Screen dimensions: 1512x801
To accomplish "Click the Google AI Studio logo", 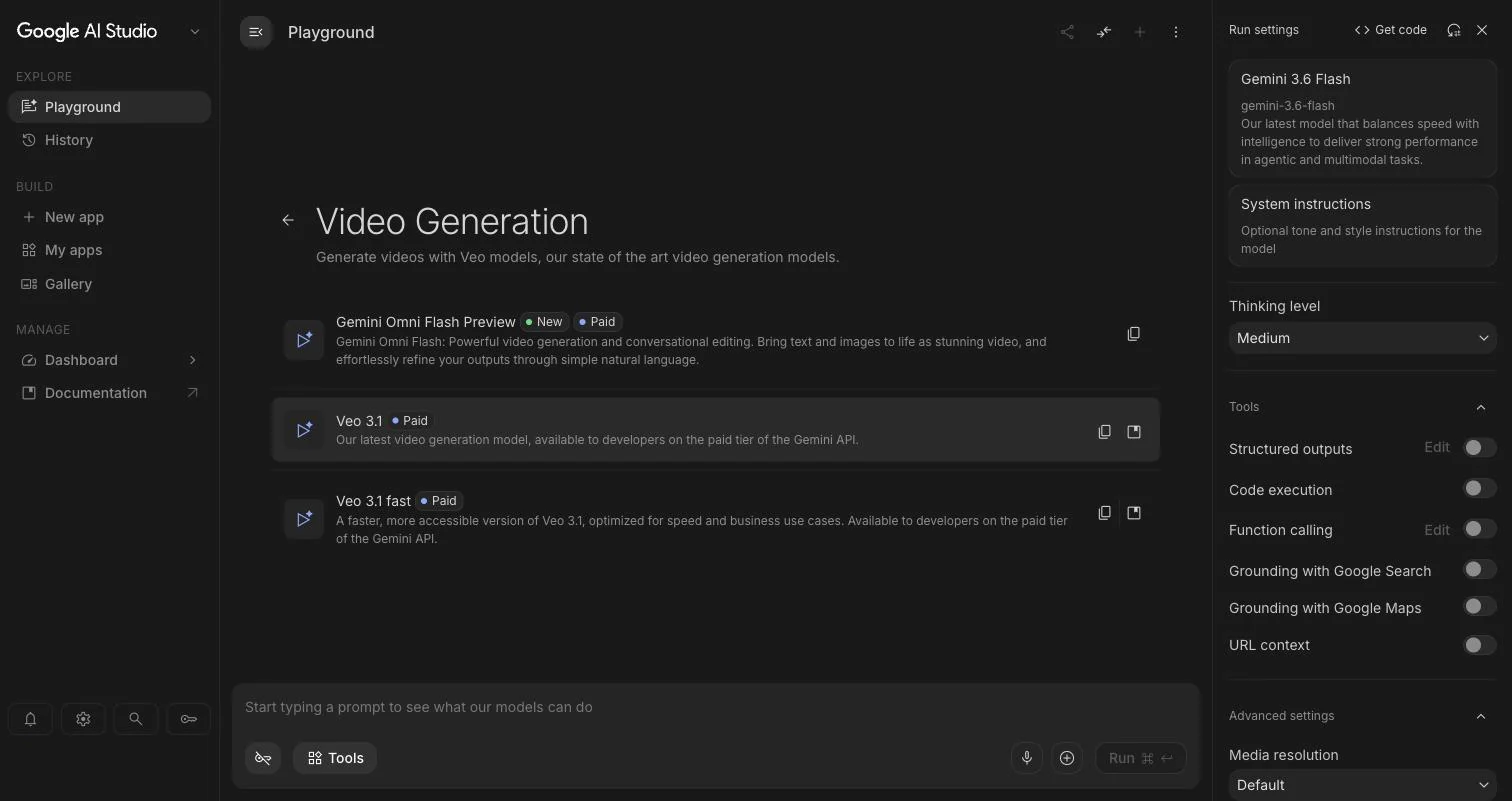I will point(87,32).
